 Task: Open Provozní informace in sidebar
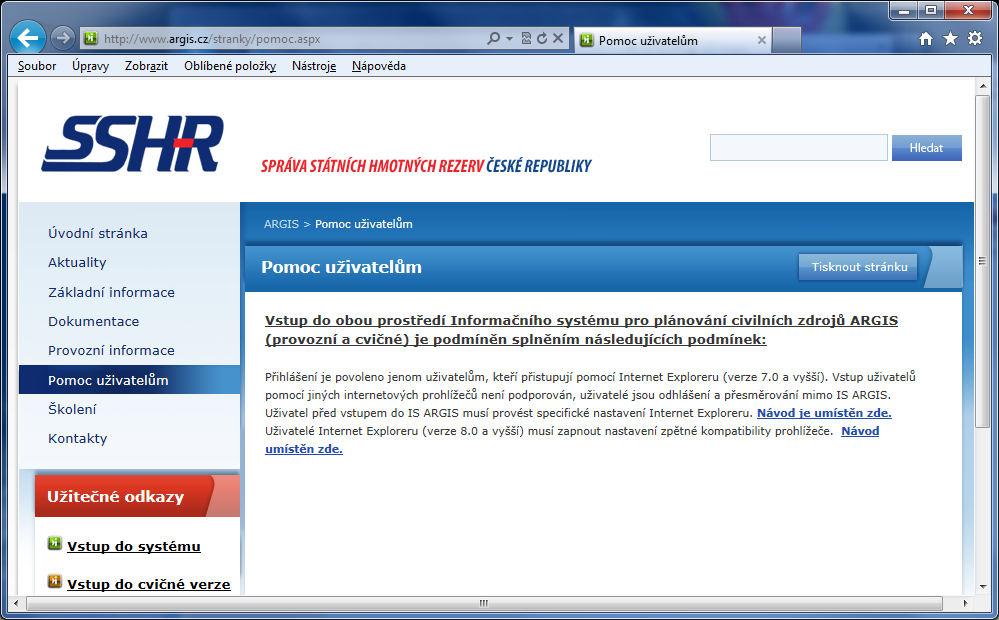coord(111,350)
